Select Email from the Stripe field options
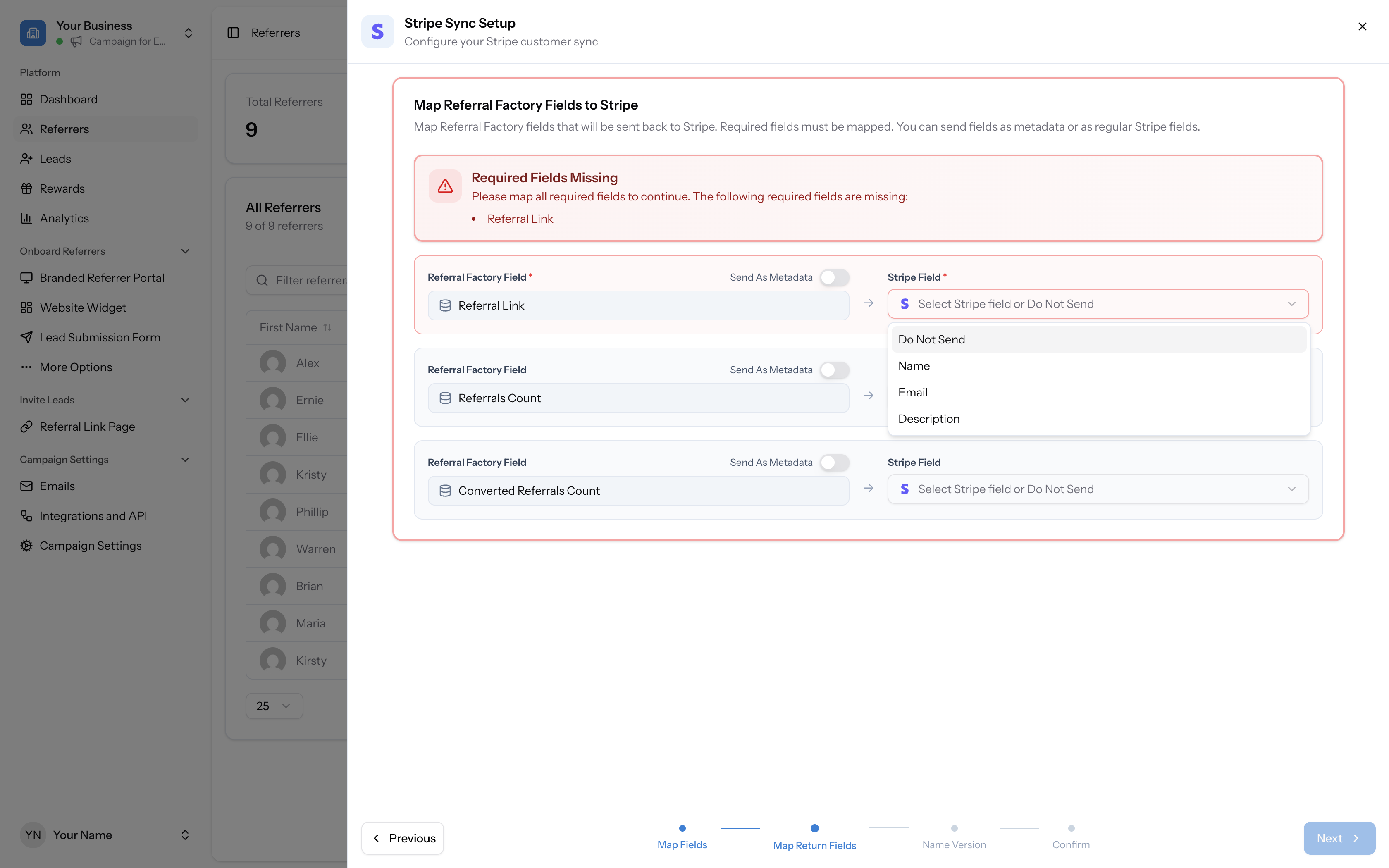Screen dimensions: 1389x868 click(x=913, y=392)
